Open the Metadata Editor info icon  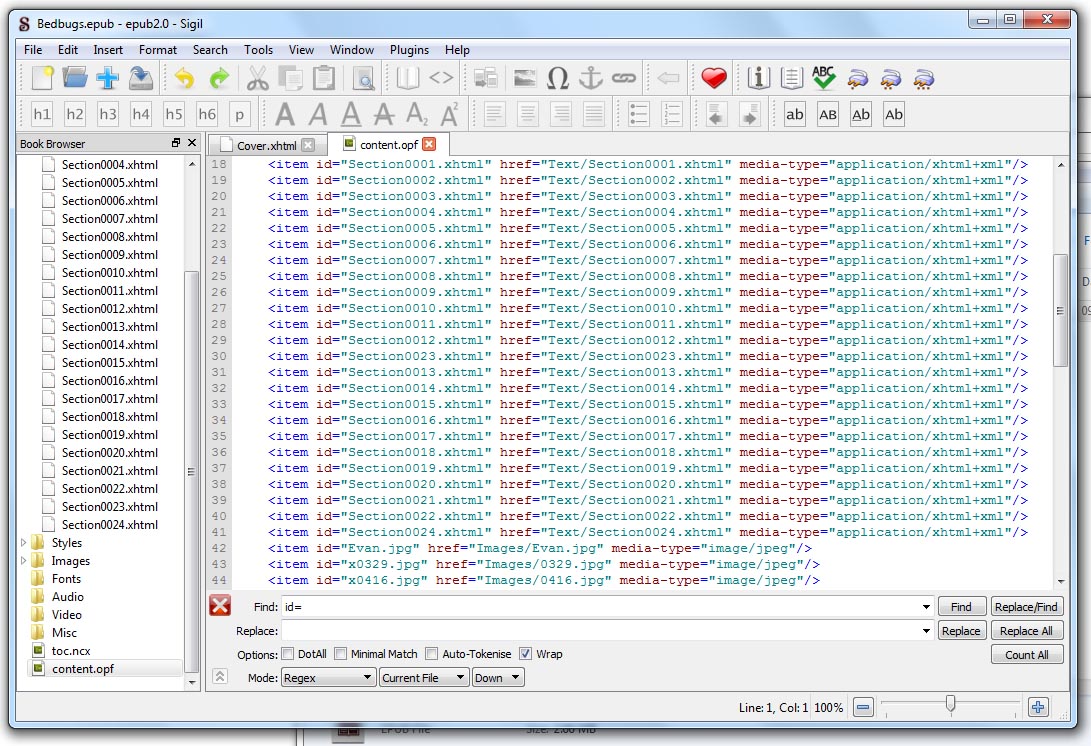(759, 78)
